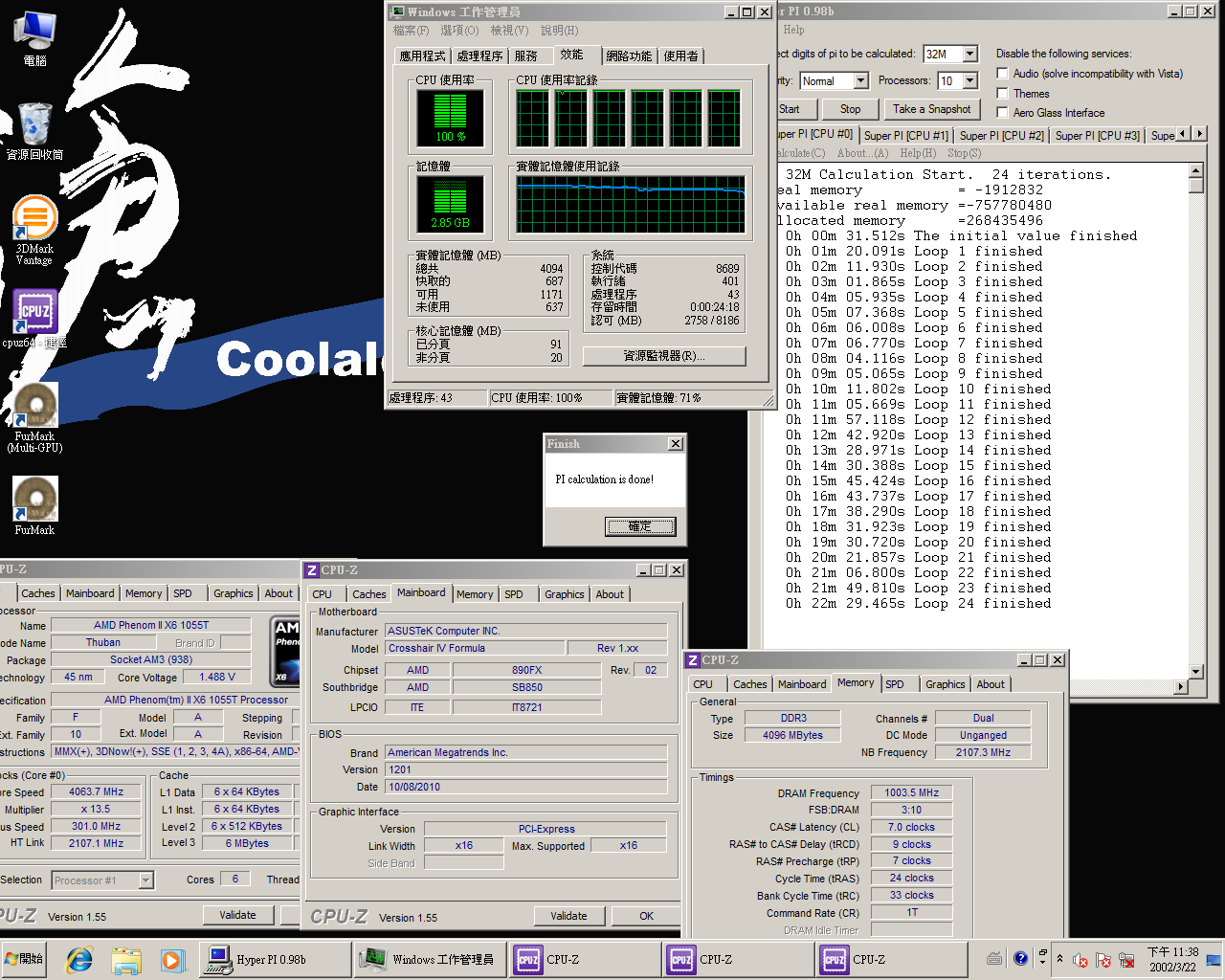This screenshot has height=980, width=1225.
Task: Click the CPU 使用率 100% meter
Action: click(450, 118)
